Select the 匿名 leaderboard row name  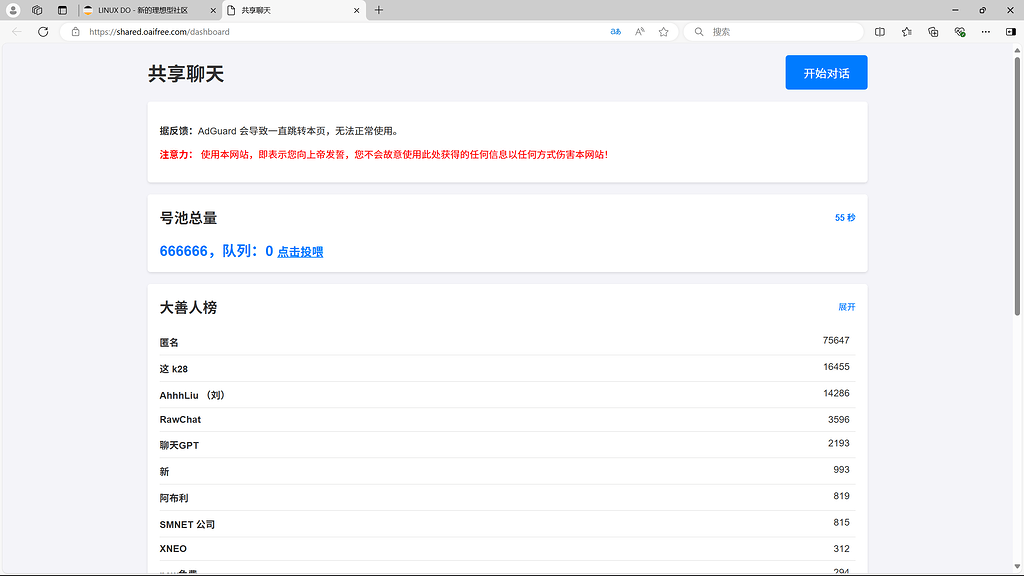(x=169, y=342)
